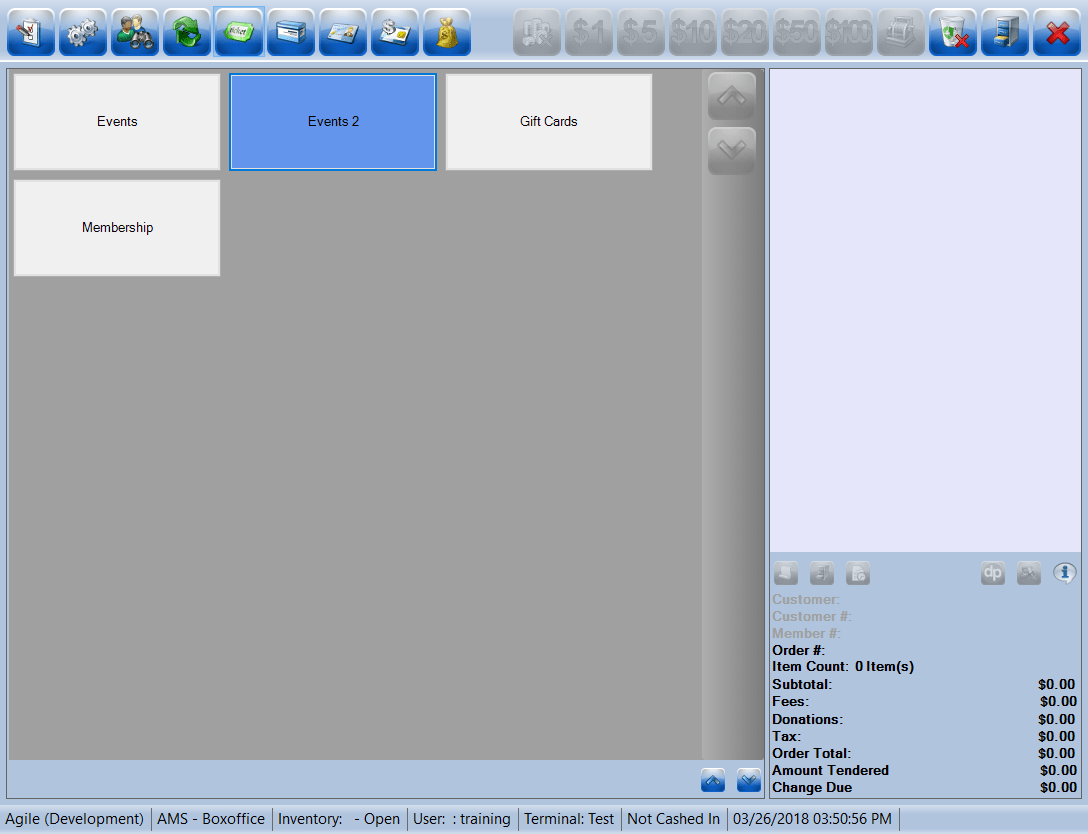
Task: Clear order using recycle bin icon
Action: click(953, 32)
